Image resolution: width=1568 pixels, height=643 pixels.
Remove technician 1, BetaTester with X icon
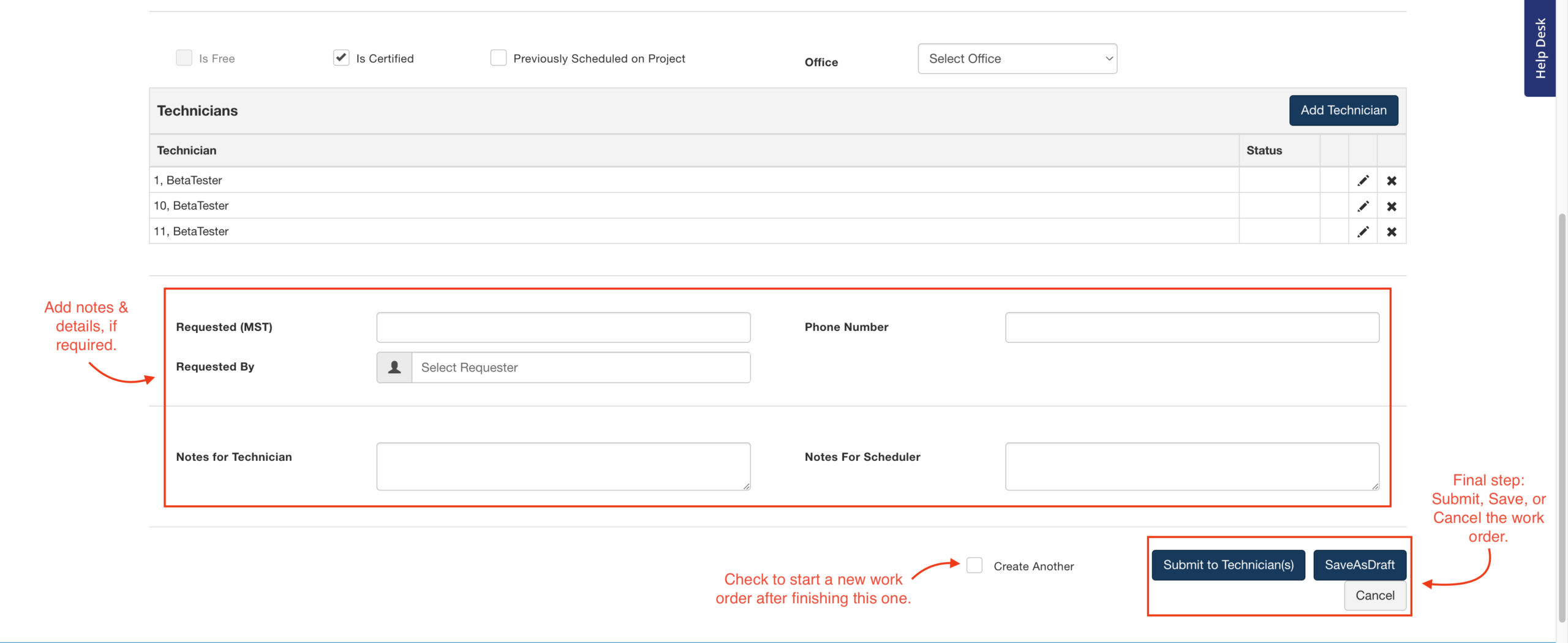[x=1392, y=181]
